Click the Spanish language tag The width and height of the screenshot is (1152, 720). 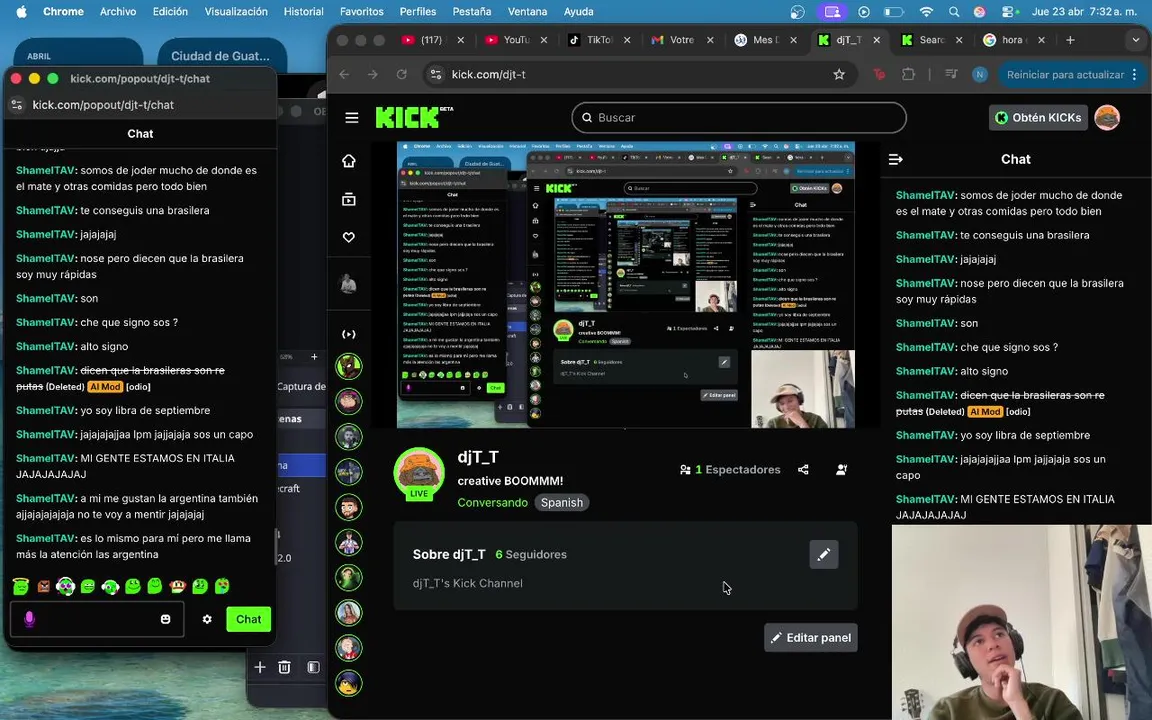562,503
